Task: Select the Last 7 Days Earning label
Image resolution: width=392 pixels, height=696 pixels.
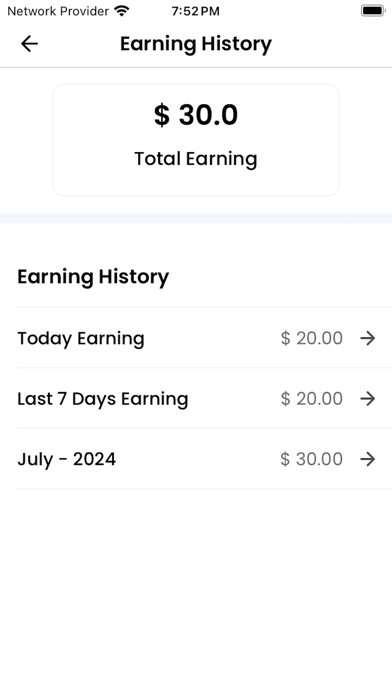Action: [x=103, y=399]
